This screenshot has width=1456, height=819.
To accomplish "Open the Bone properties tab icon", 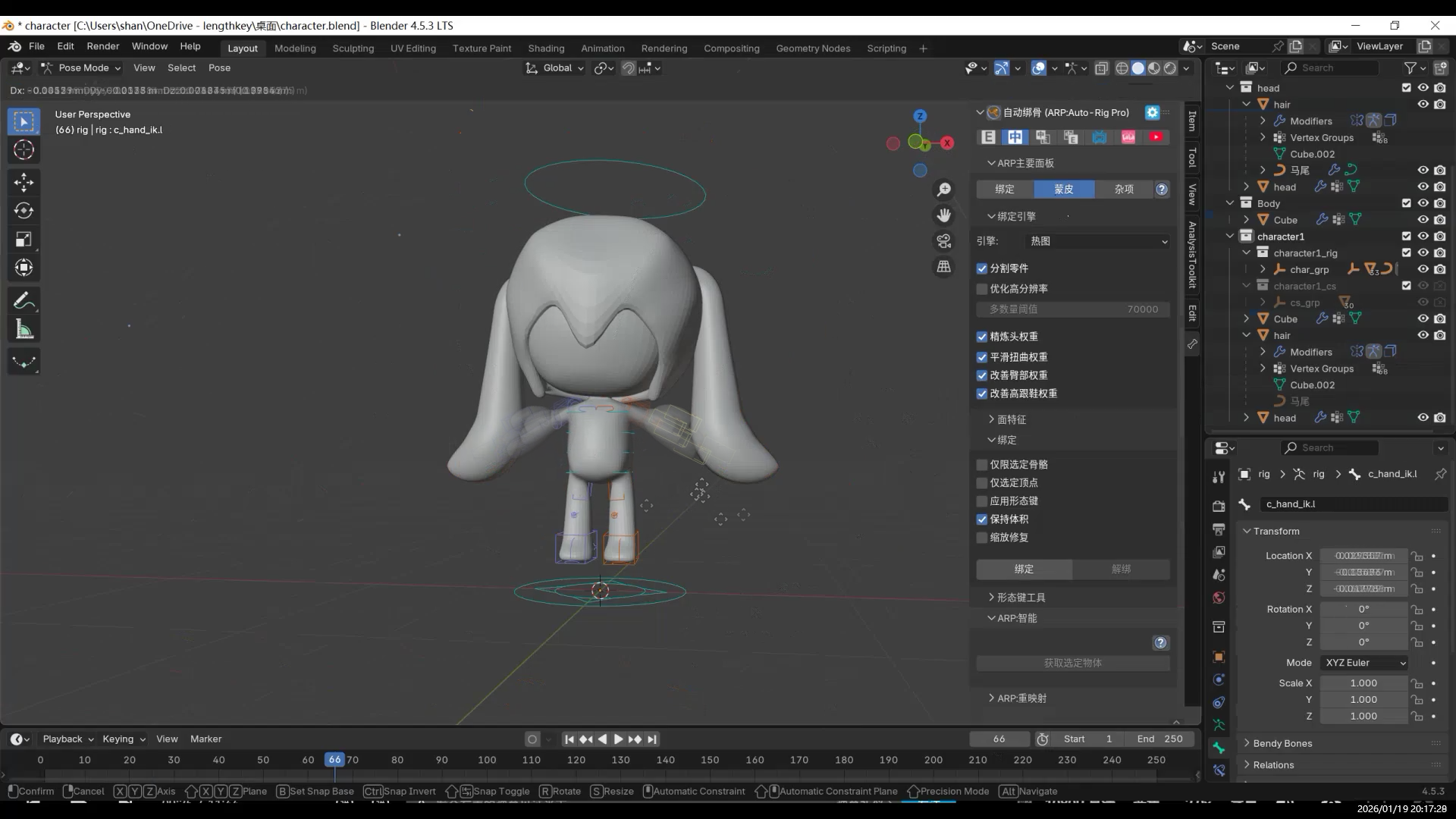I will pos(1219,748).
